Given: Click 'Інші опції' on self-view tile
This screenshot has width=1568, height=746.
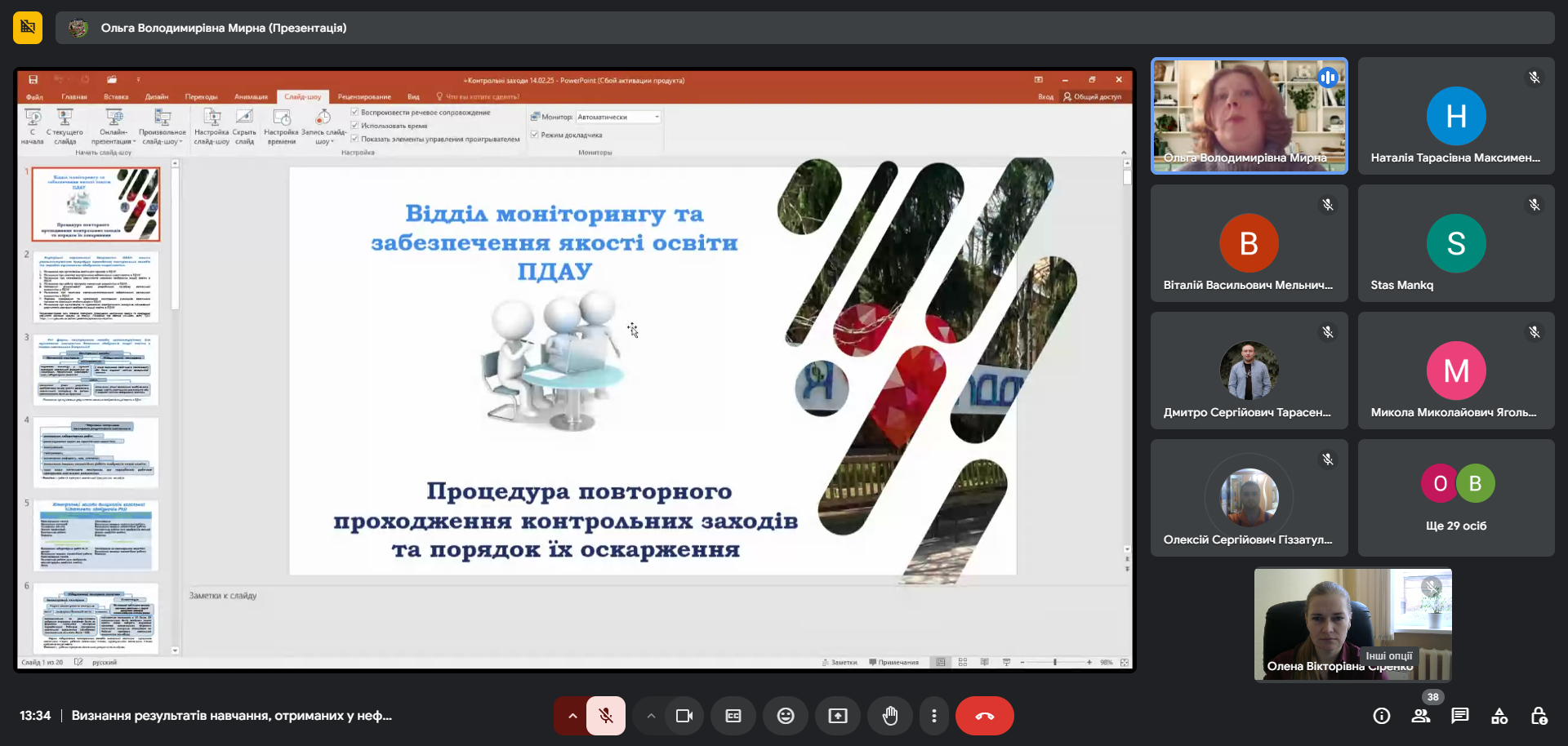Looking at the screenshot, I should point(1389,655).
